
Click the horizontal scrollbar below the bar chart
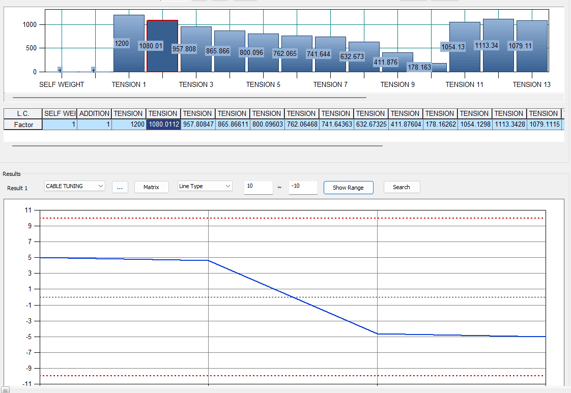(189, 98)
